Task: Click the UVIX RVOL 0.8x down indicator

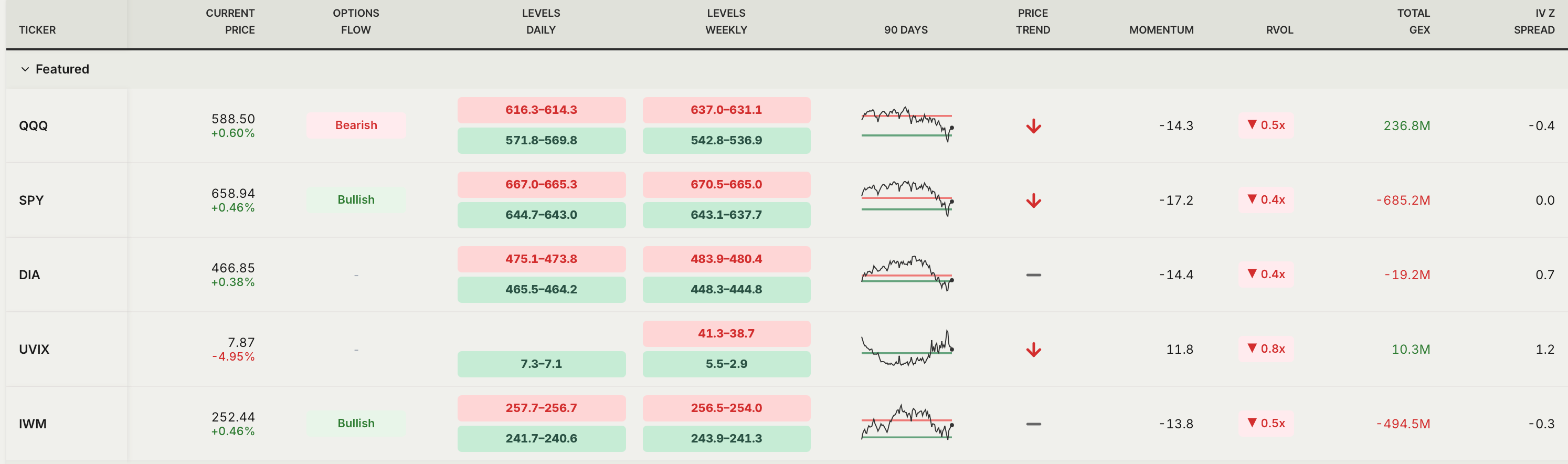Action: click(x=1266, y=349)
